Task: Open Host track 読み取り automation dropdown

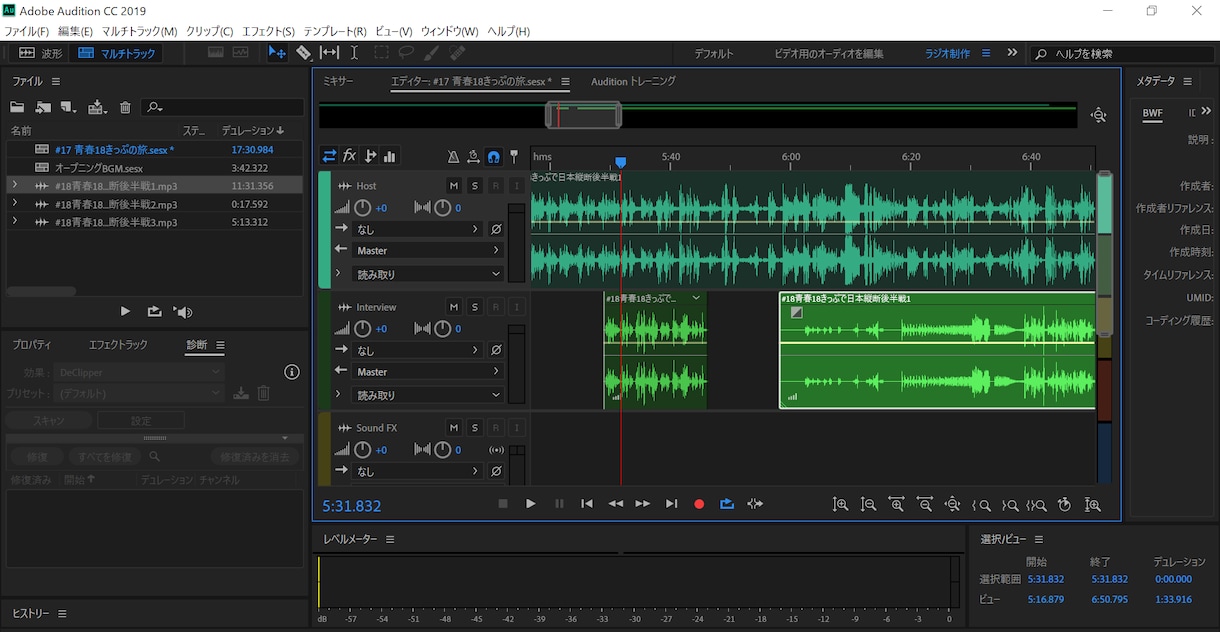Action: coord(427,274)
